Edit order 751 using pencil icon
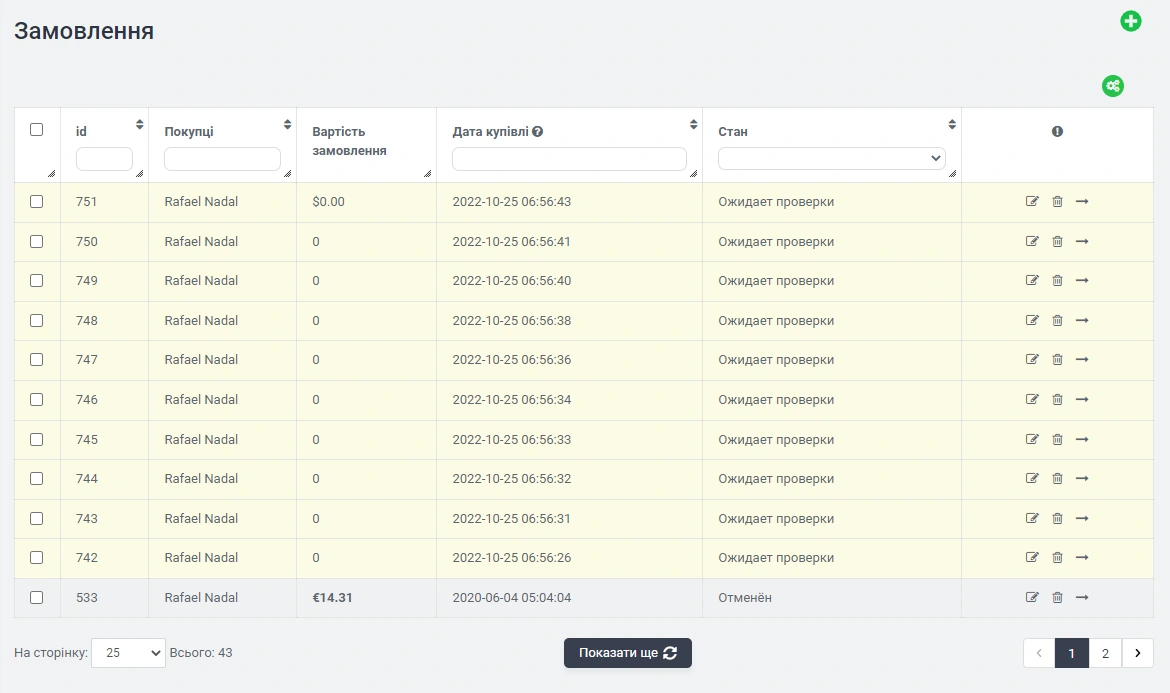 1032,202
